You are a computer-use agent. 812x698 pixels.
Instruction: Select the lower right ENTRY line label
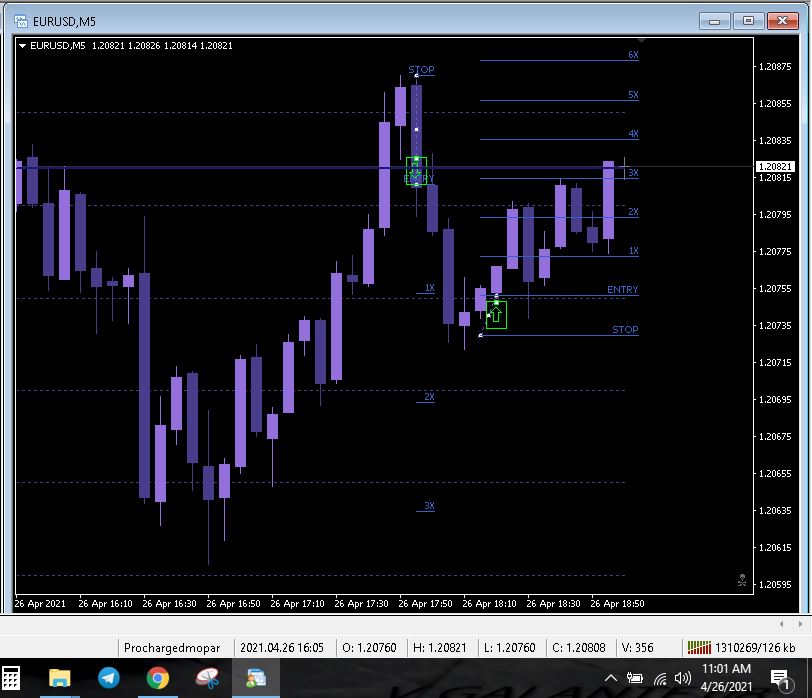coord(622,289)
